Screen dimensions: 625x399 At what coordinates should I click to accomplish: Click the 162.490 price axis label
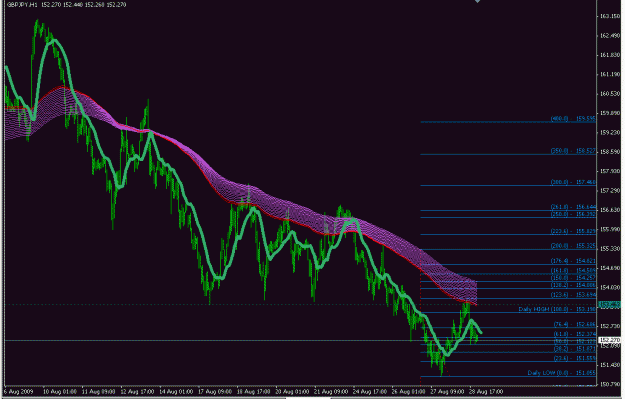[610, 35]
